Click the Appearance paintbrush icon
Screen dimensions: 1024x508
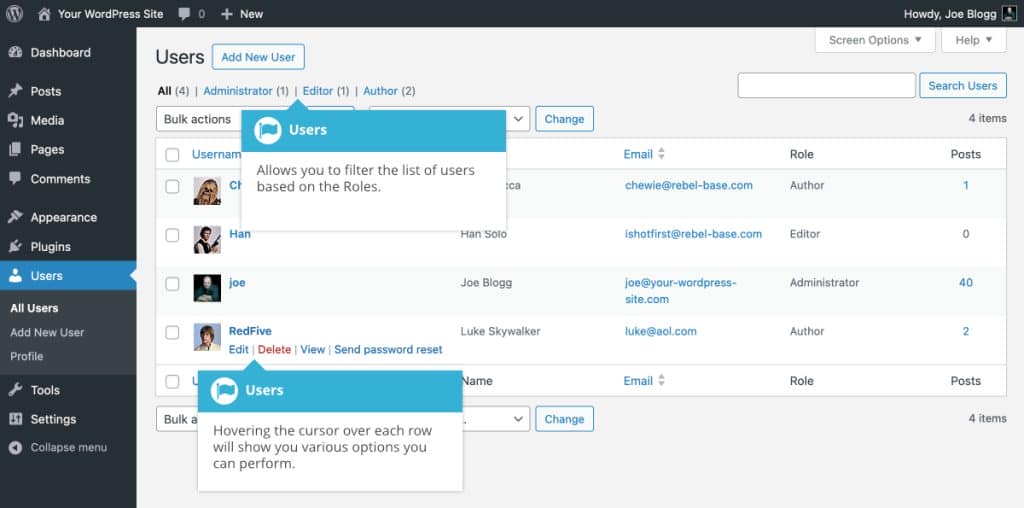point(15,217)
